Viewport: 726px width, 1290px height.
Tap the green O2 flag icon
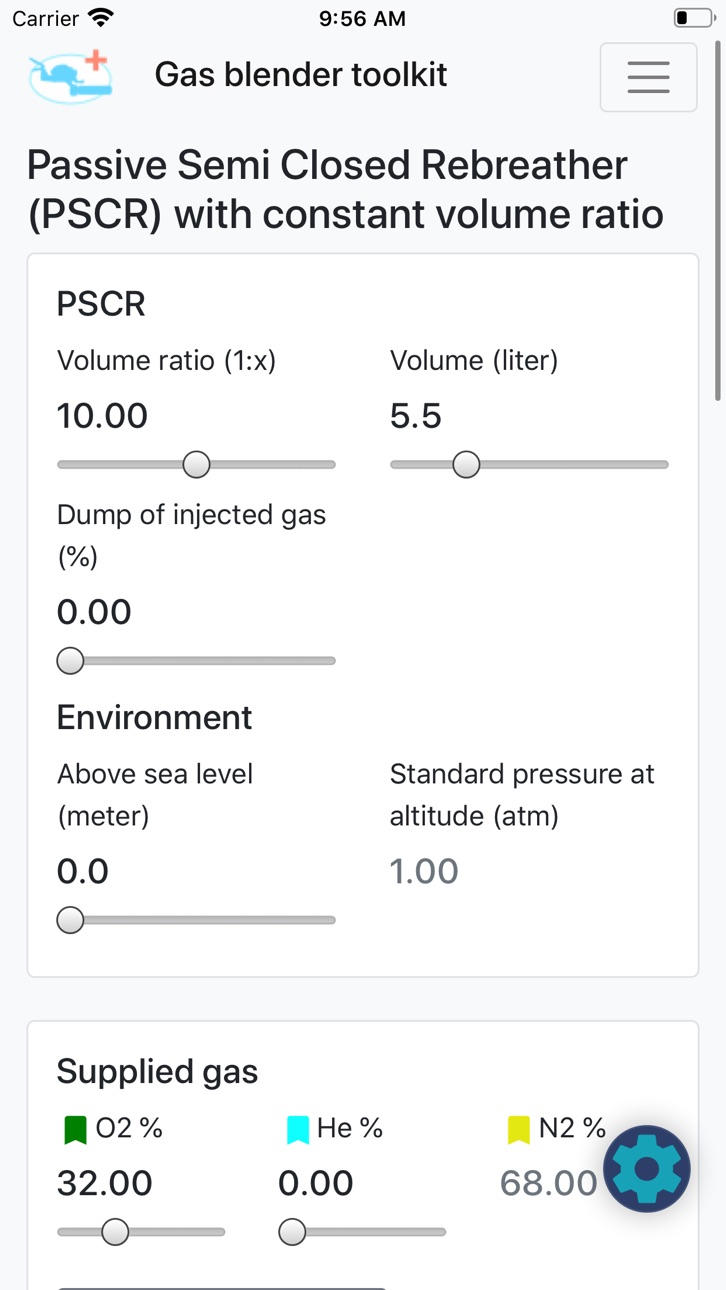[x=76, y=1130]
